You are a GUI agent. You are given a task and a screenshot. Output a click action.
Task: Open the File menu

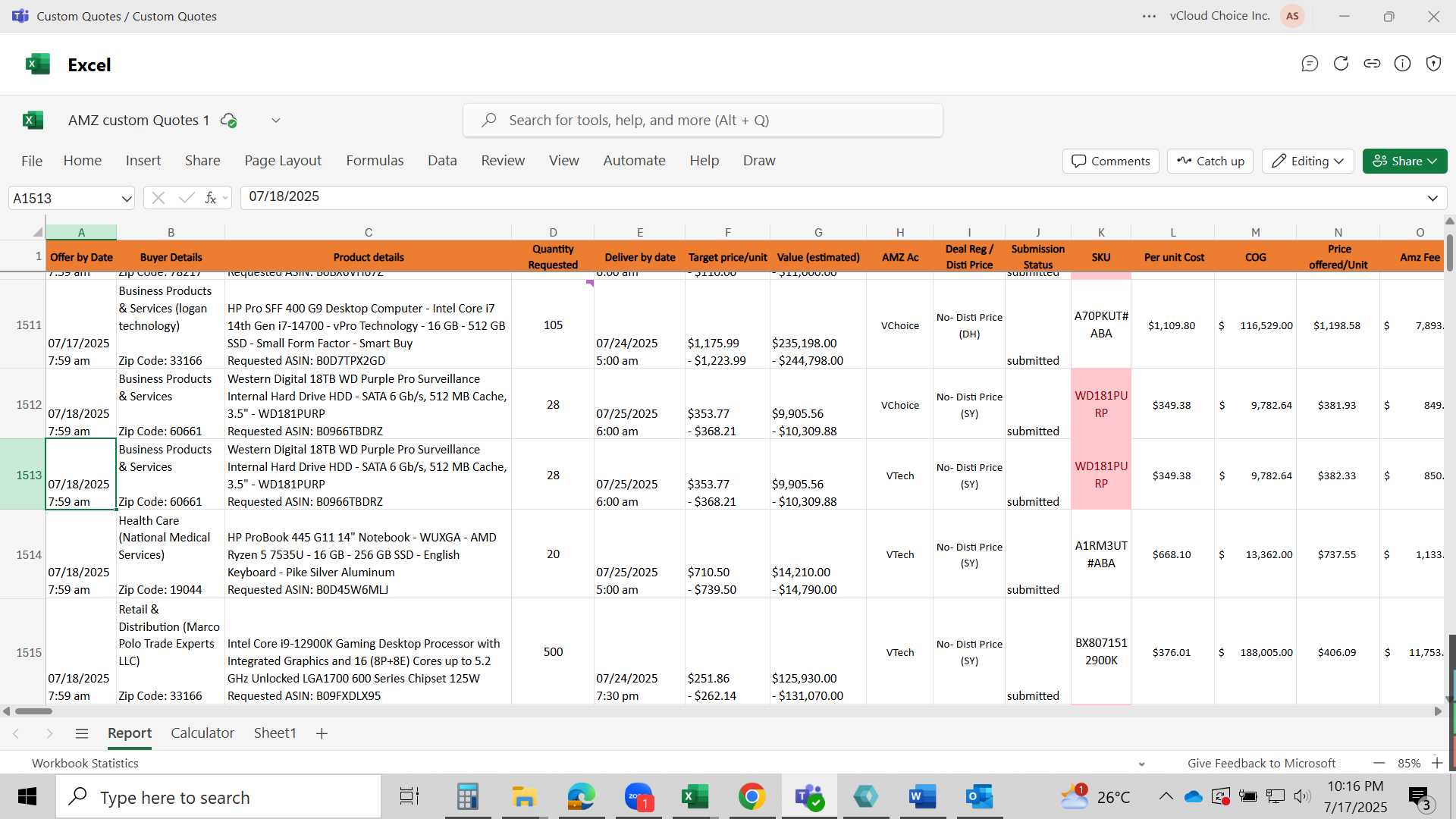coord(32,161)
